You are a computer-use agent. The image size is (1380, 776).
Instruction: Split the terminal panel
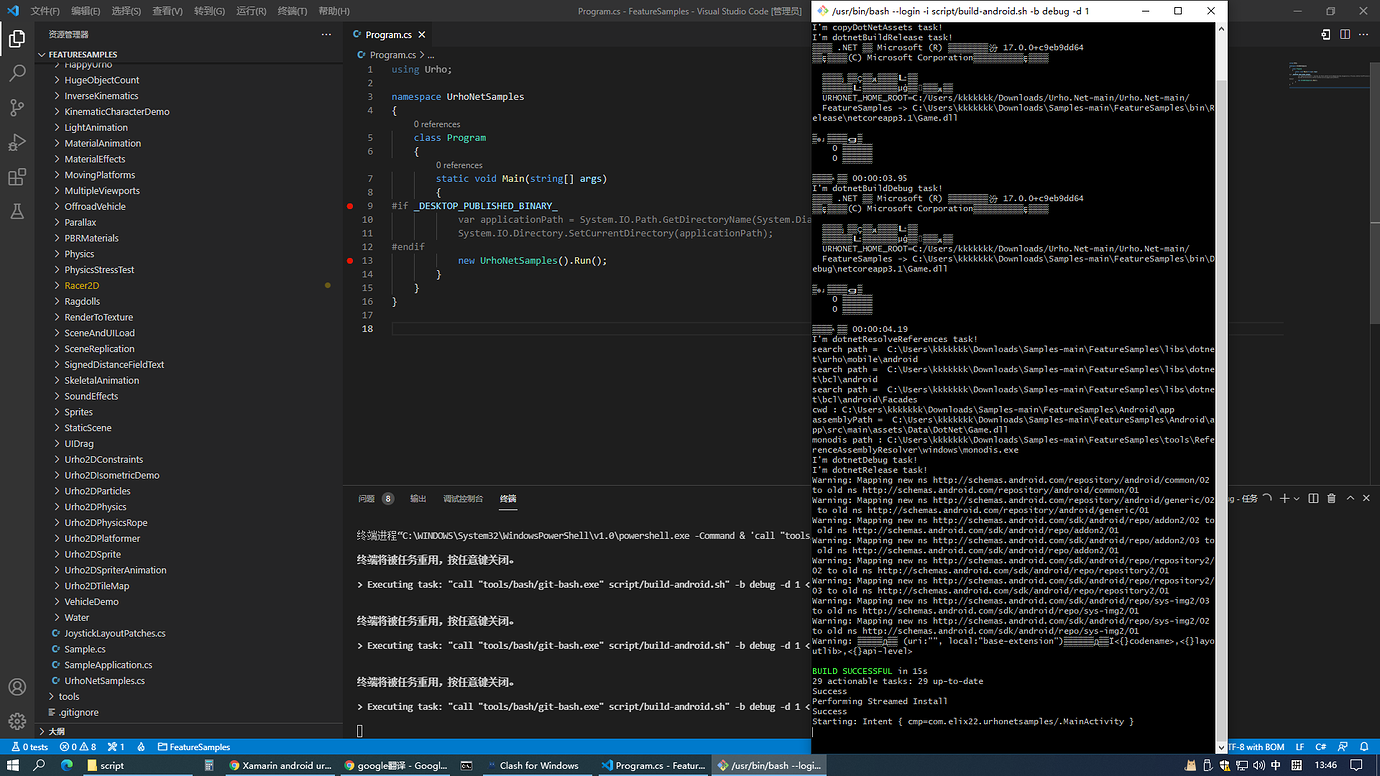[1314, 498]
